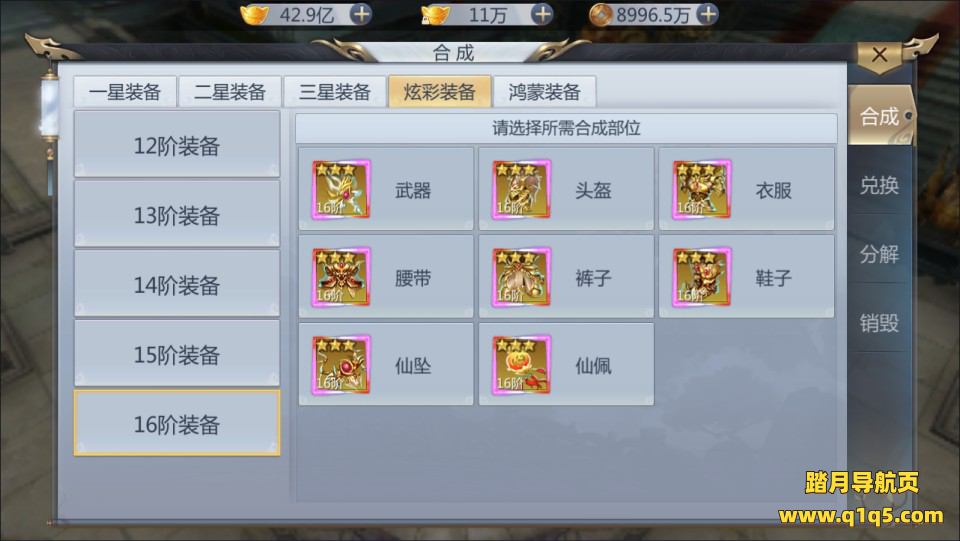The width and height of the screenshot is (960, 541).
Task: Add coins with plus beside 8996.5万
Action: (x=707, y=14)
